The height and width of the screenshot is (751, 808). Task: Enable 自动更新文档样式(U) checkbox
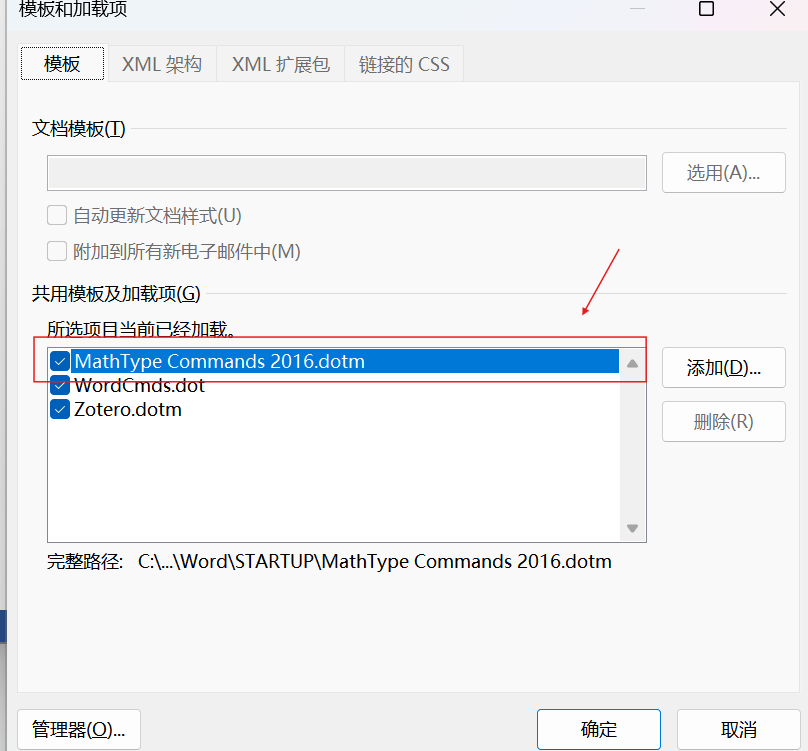pyautogui.click(x=57, y=215)
